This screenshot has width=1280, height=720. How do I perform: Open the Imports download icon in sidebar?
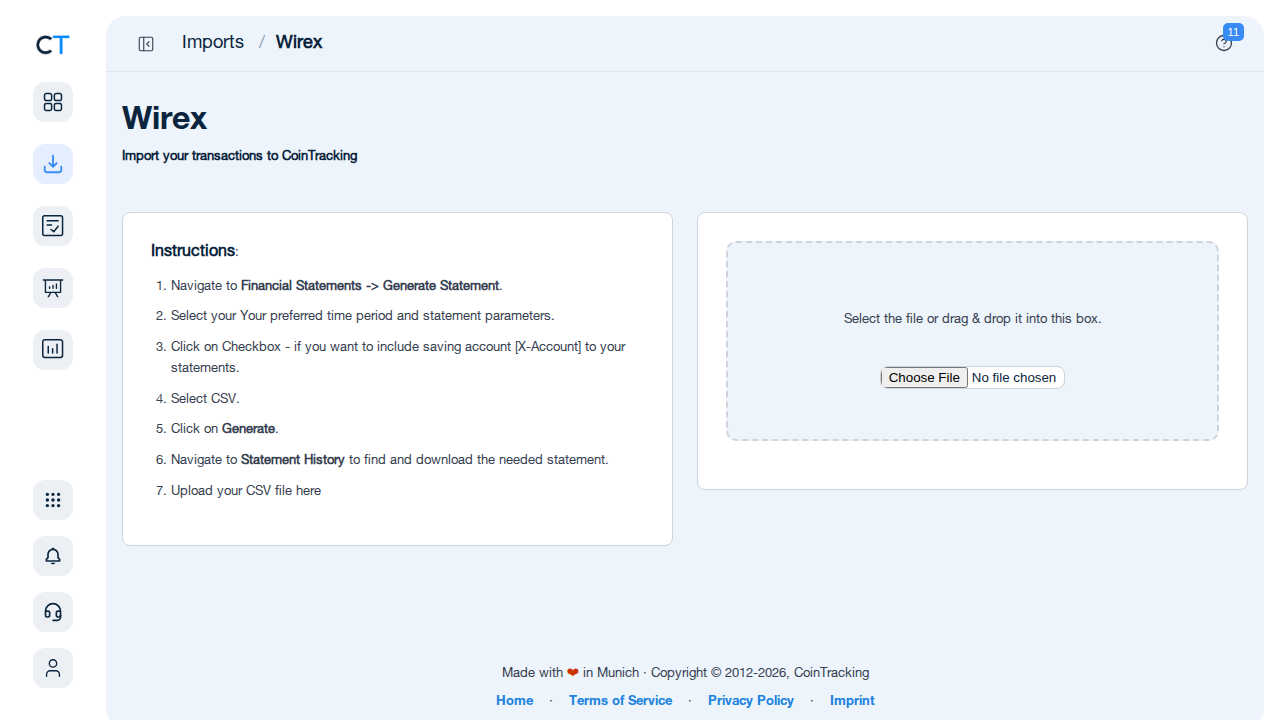point(53,164)
